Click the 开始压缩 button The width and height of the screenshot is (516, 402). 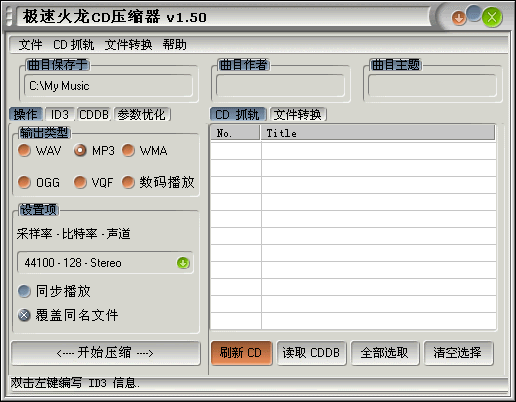(x=106, y=353)
